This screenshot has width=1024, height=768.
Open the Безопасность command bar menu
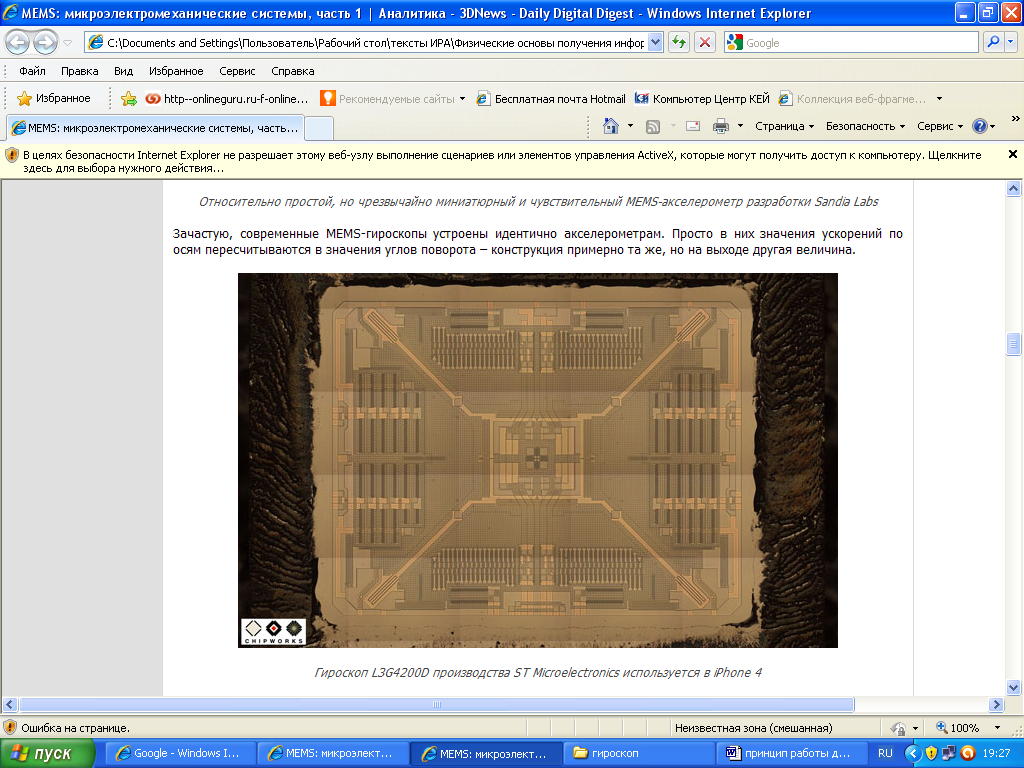865,126
